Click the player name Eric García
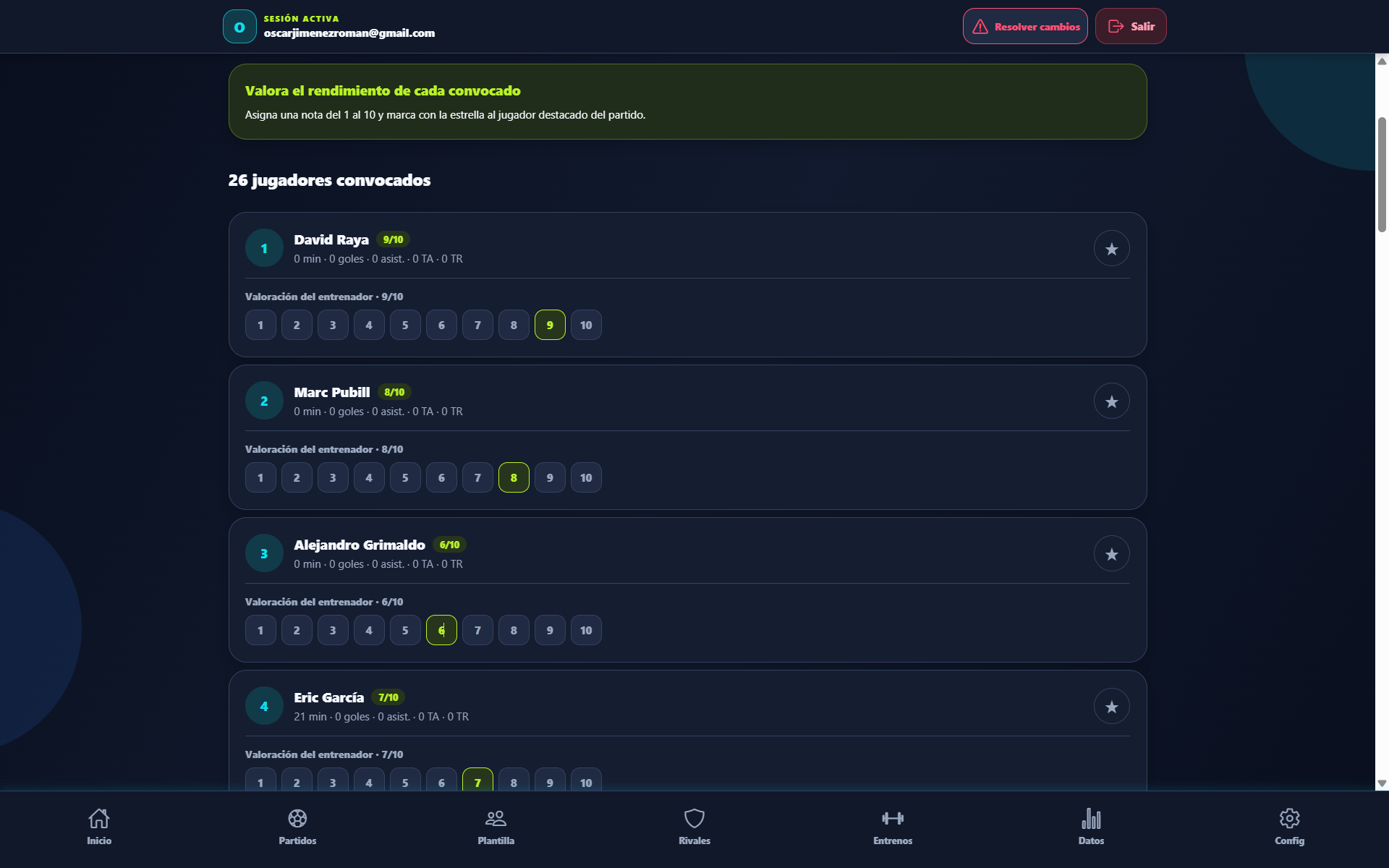 (x=328, y=697)
